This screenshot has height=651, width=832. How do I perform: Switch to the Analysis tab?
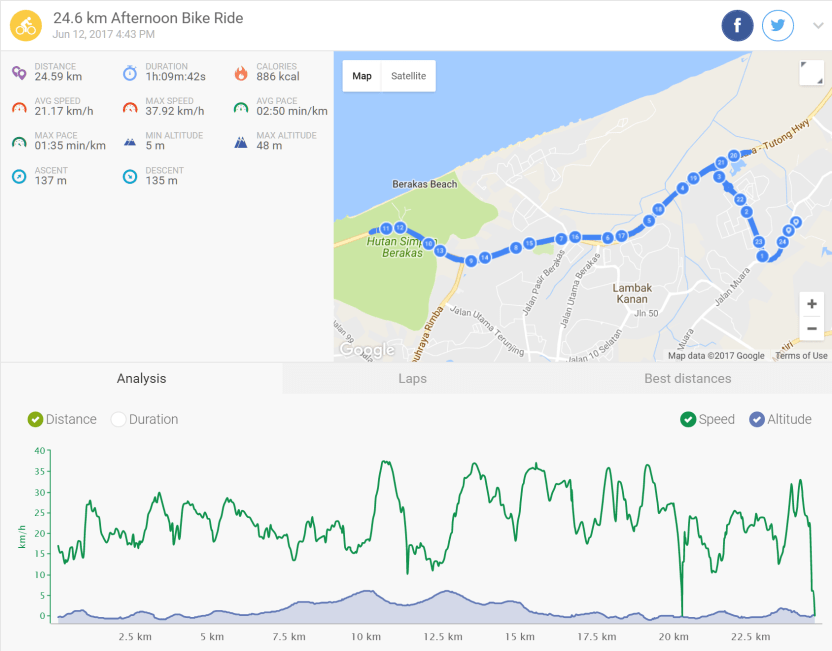click(141, 379)
